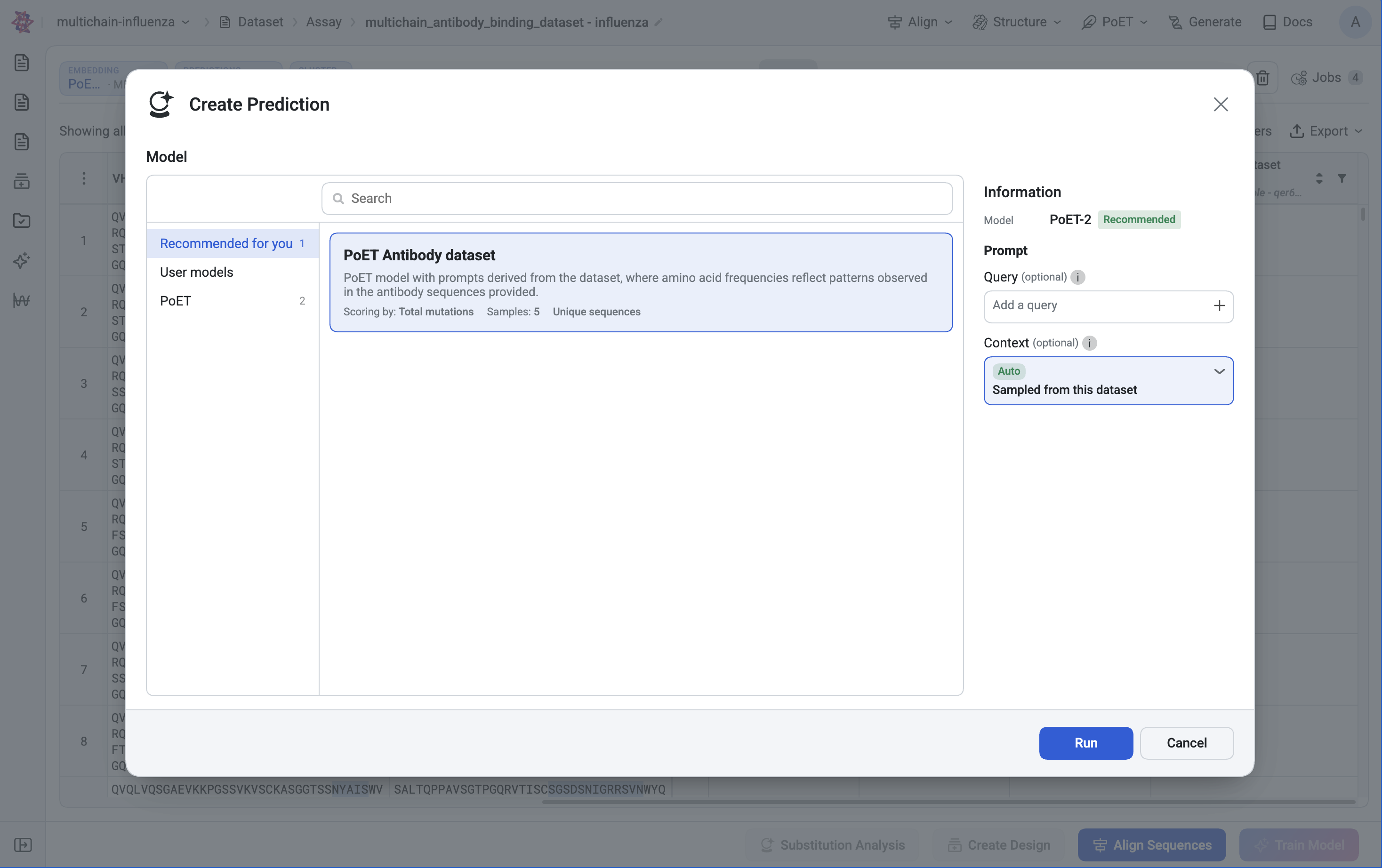Screen dimensions: 1382x868
Task: Open the Context dropdown
Action: click(x=1108, y=381)
